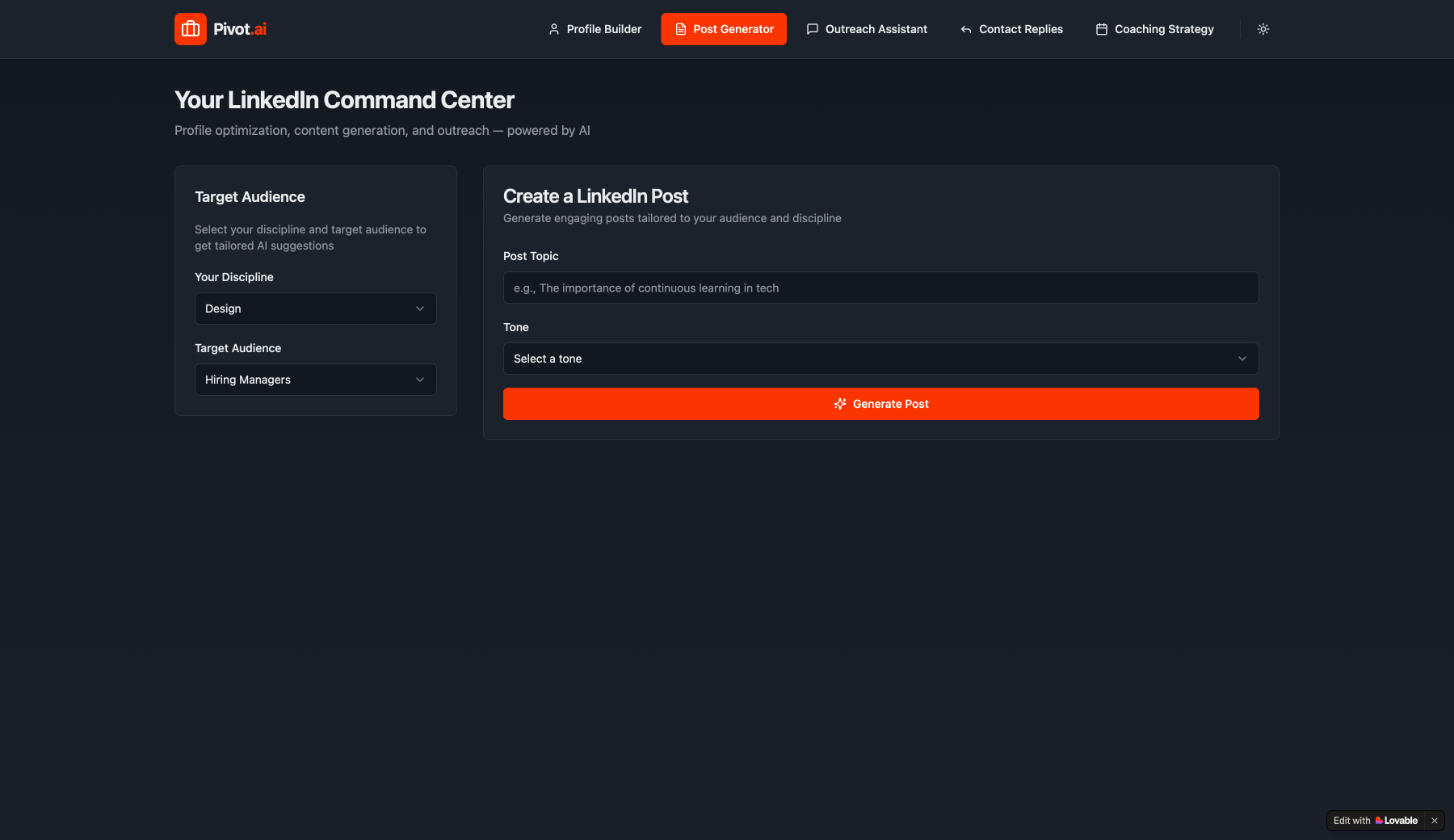Image resolution: width=1454 pixels, height=840 pixels.
Task: Dismiss the Edit with Lovable badge
Action: 1435,821
